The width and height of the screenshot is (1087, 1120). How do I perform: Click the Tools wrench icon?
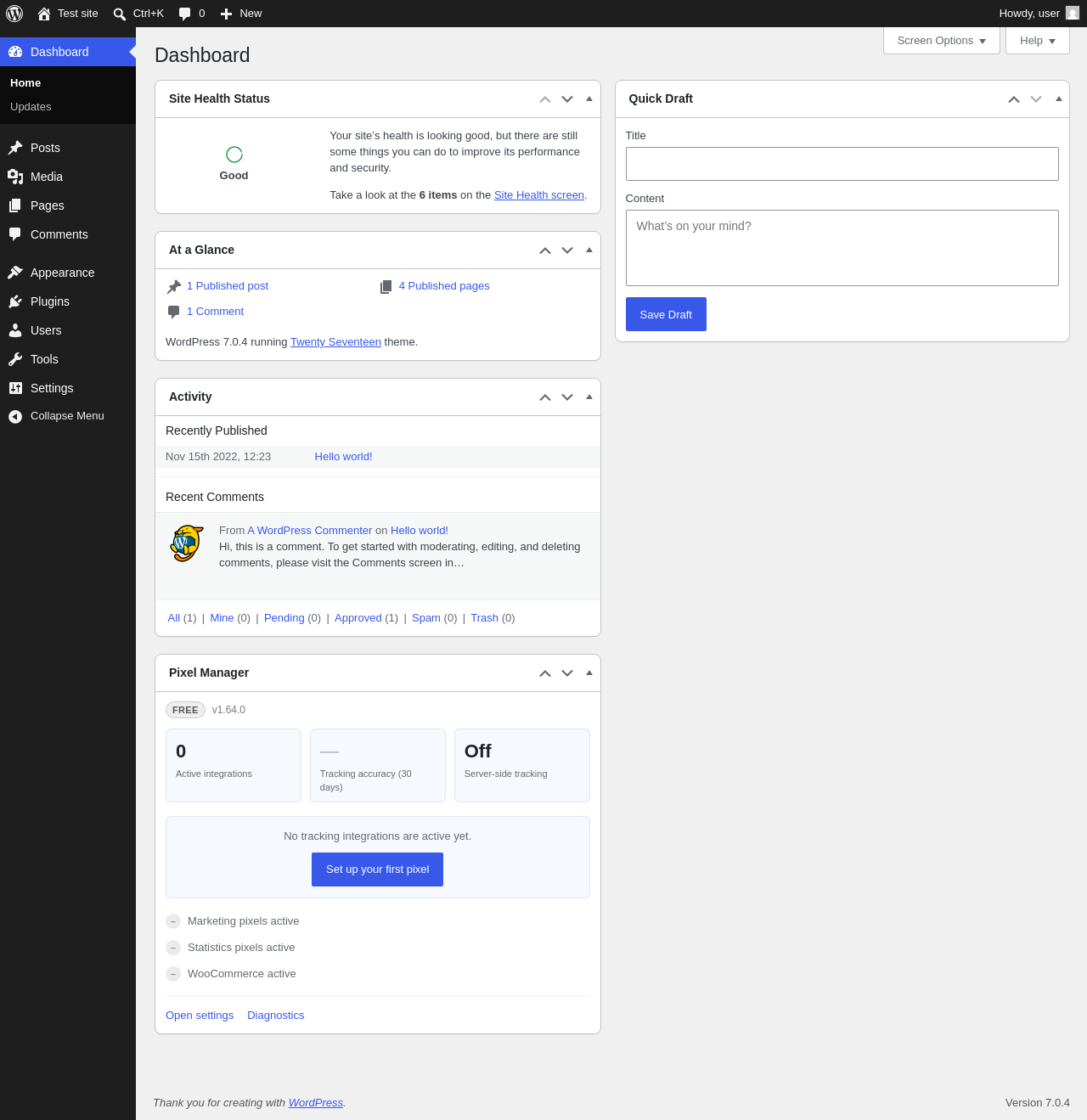pos(15,359)
